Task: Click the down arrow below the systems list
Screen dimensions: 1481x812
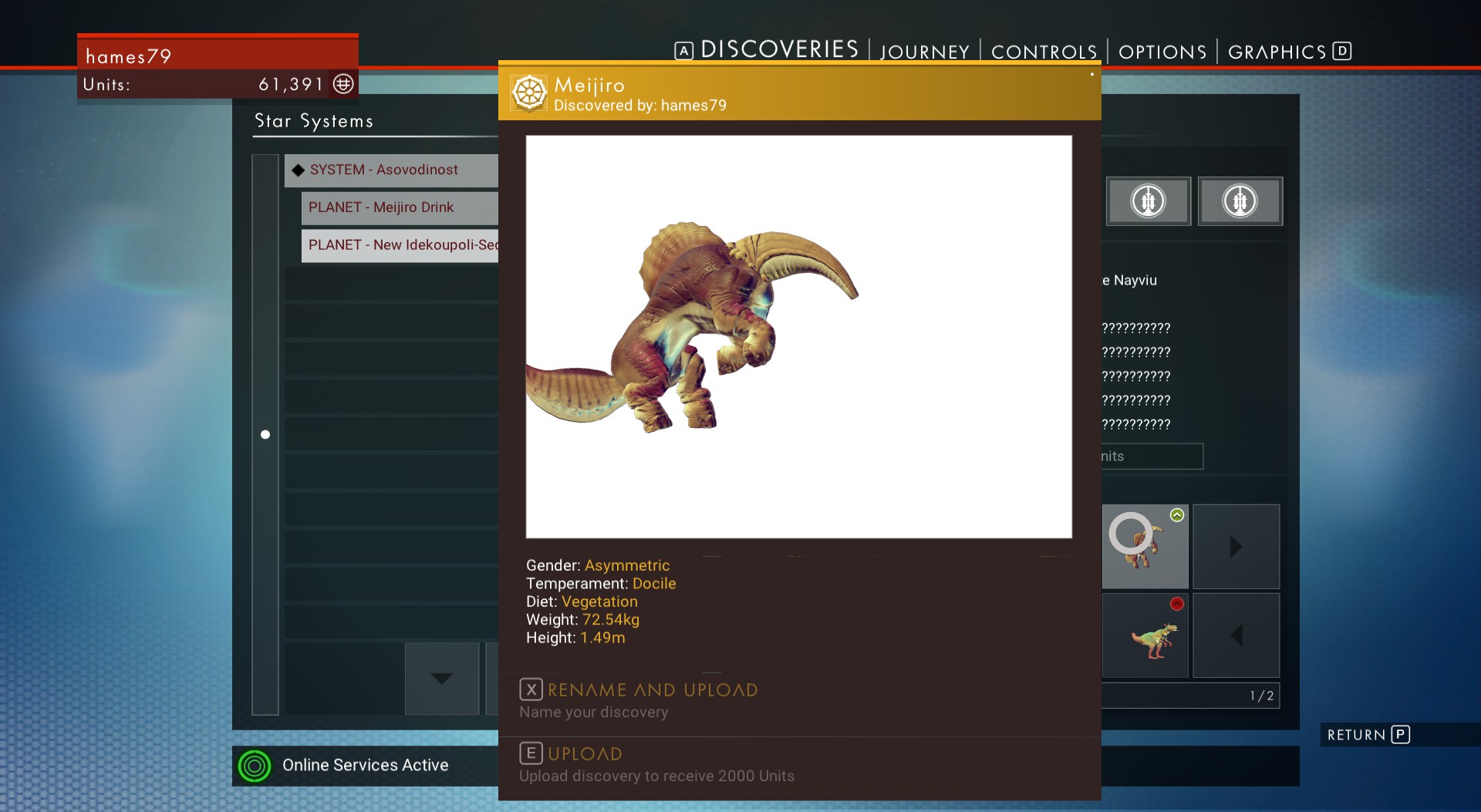Action: point(442,679)
